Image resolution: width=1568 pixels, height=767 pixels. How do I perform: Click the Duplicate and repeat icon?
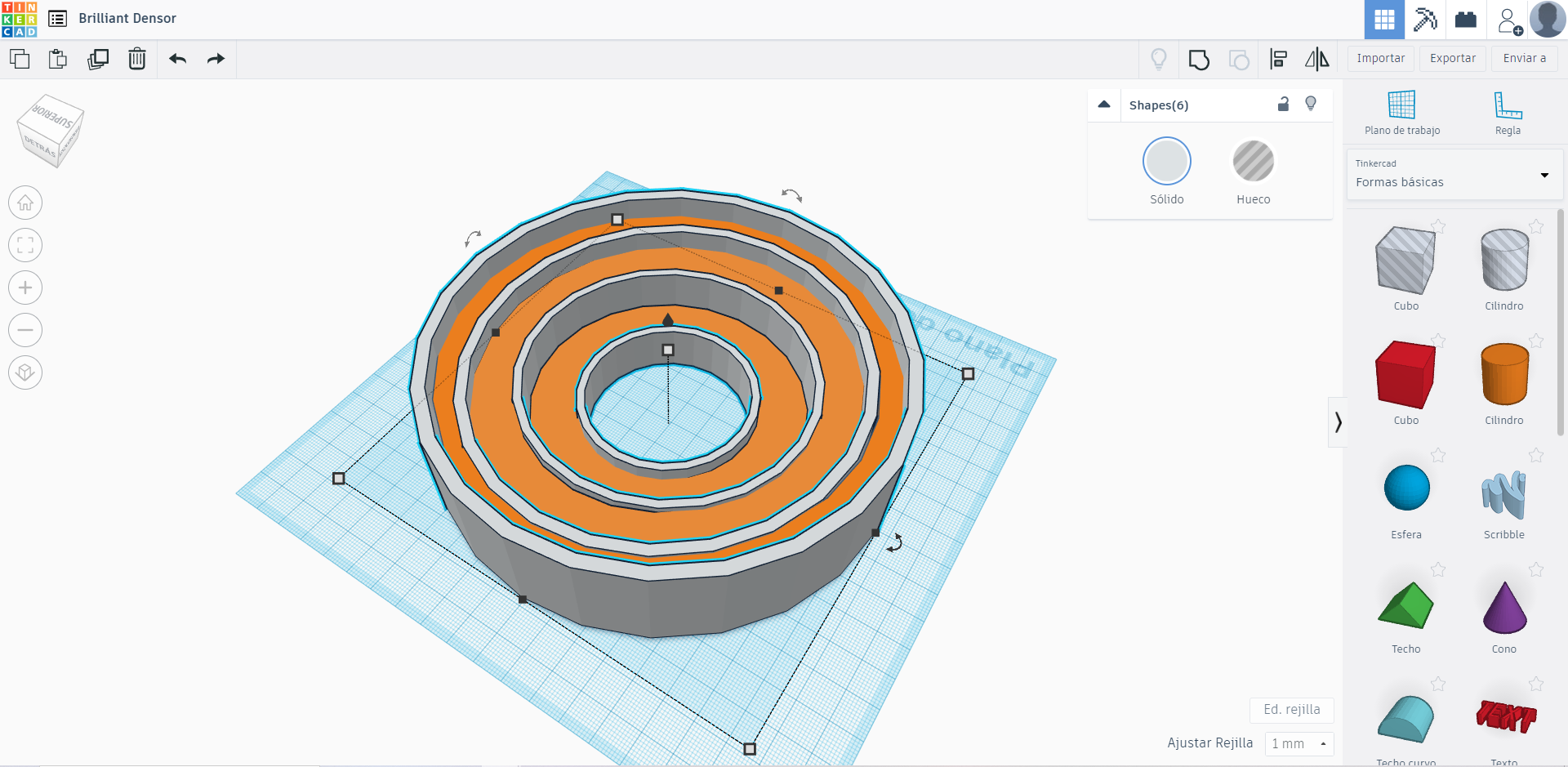tap(98, 59)
